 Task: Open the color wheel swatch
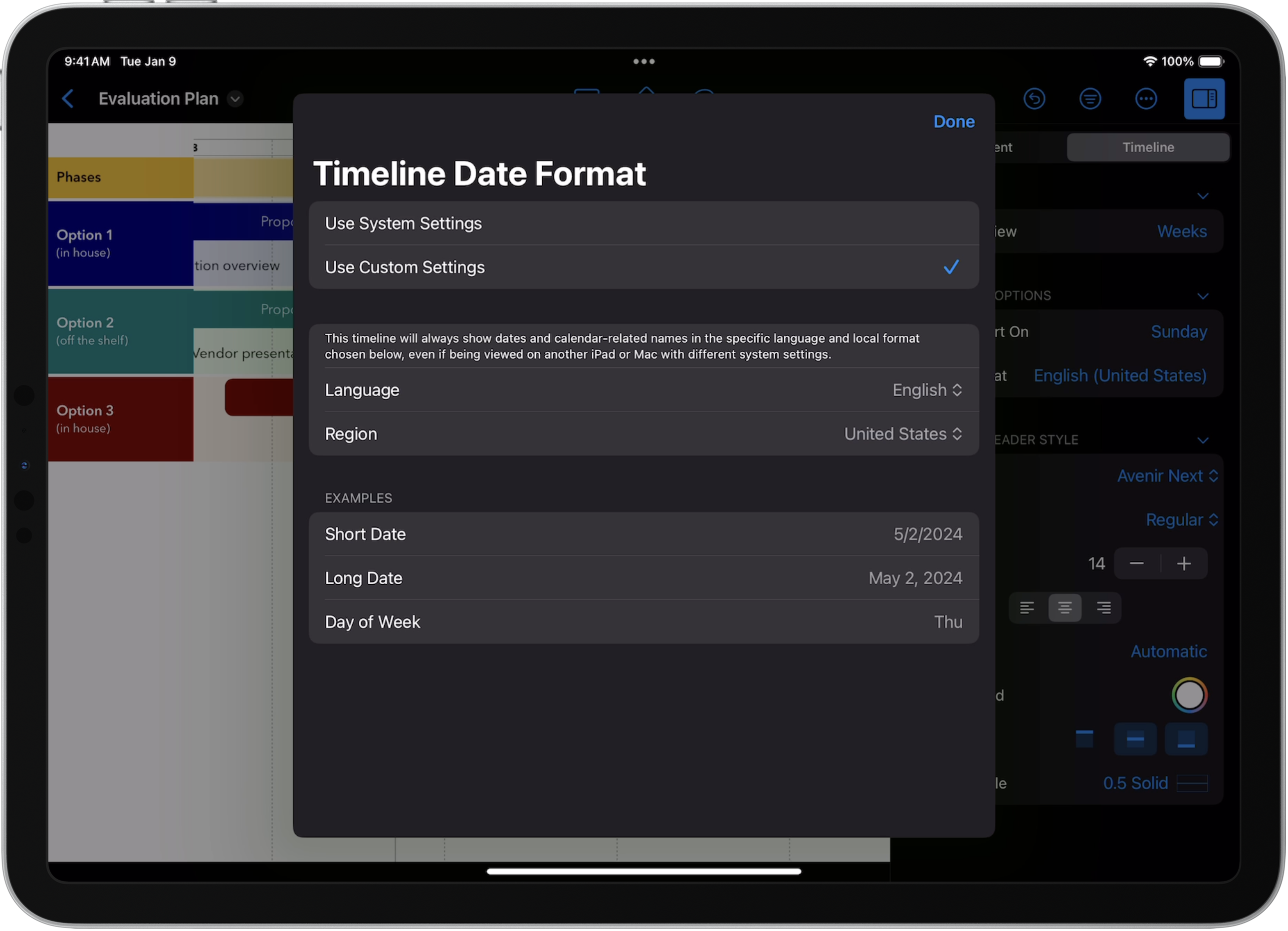click(1190, 695)
